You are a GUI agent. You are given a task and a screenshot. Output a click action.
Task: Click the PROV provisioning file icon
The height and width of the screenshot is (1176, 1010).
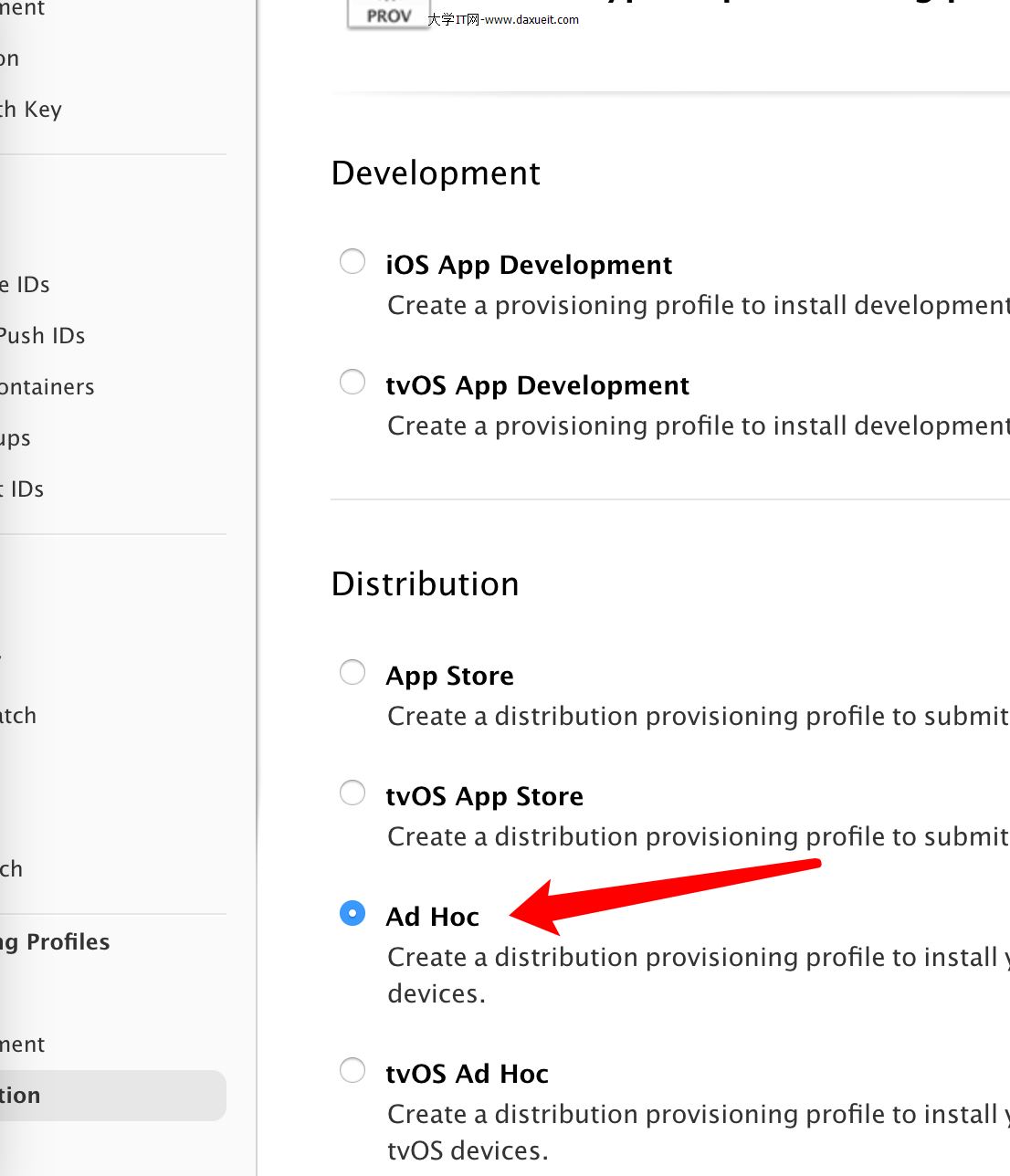coord(389,14)
